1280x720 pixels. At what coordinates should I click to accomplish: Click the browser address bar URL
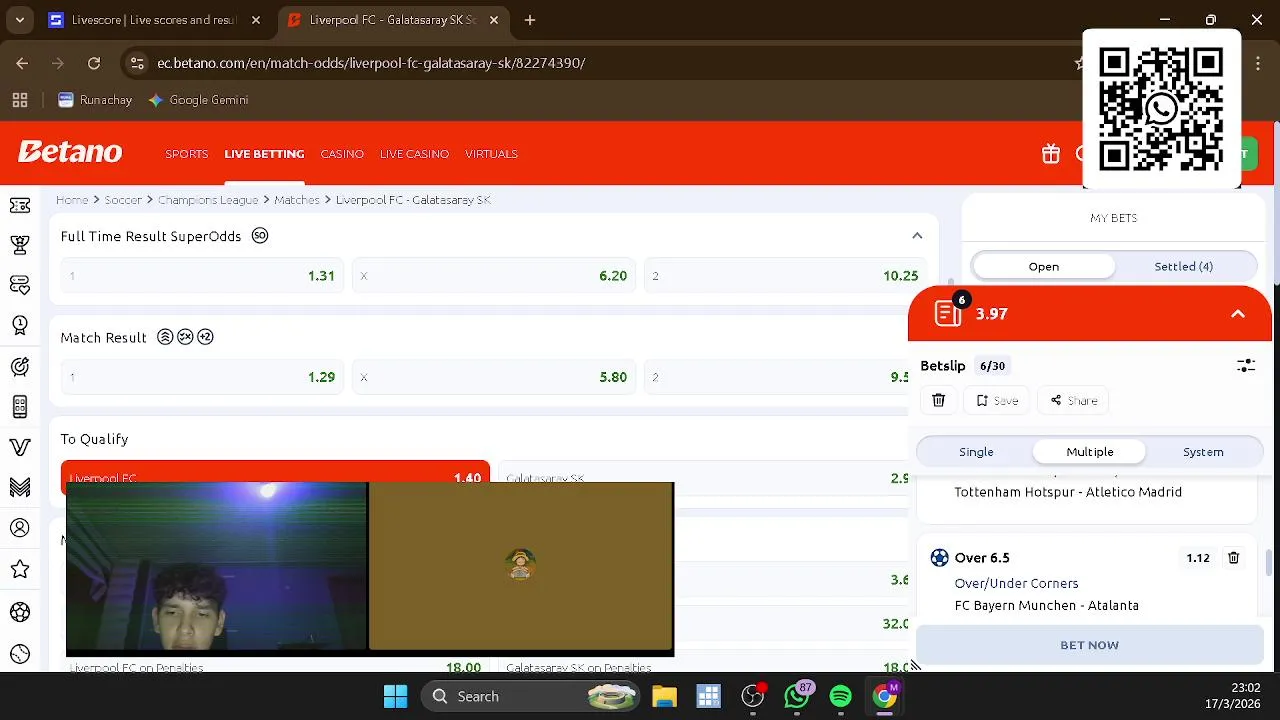click(x=371, y=63)
